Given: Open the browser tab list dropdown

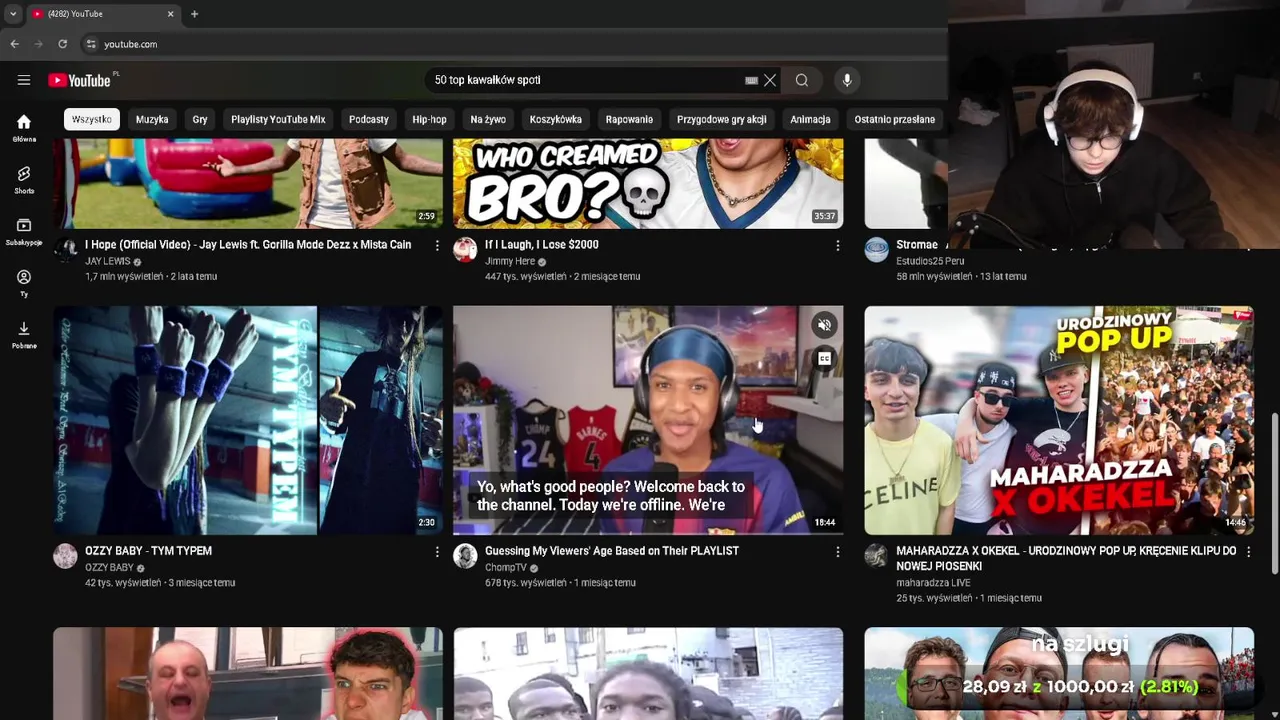Looking at the screenshot, I should [13, 14].
